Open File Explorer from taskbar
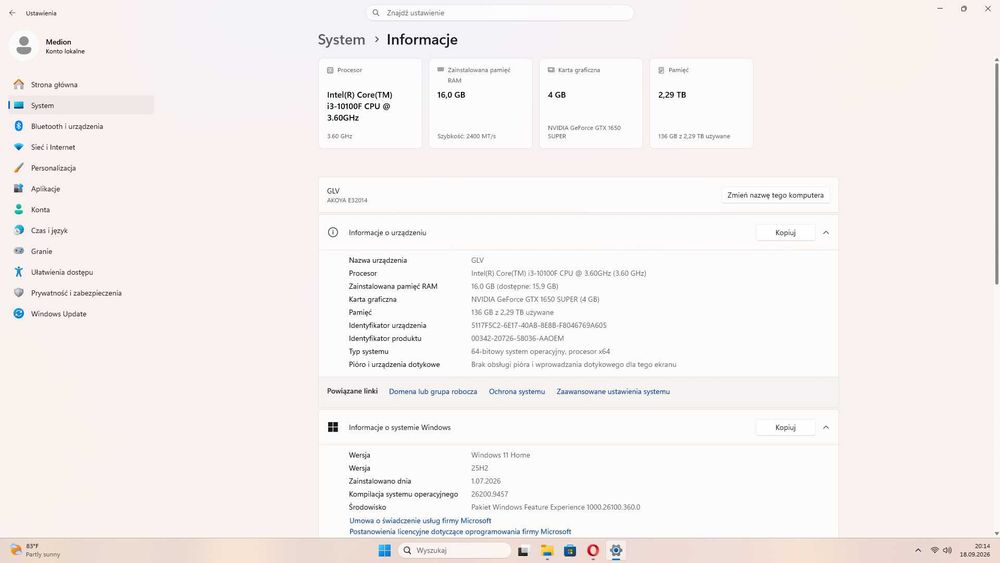This screenshot has width=1000, height=563. click(x=547, y=551)
